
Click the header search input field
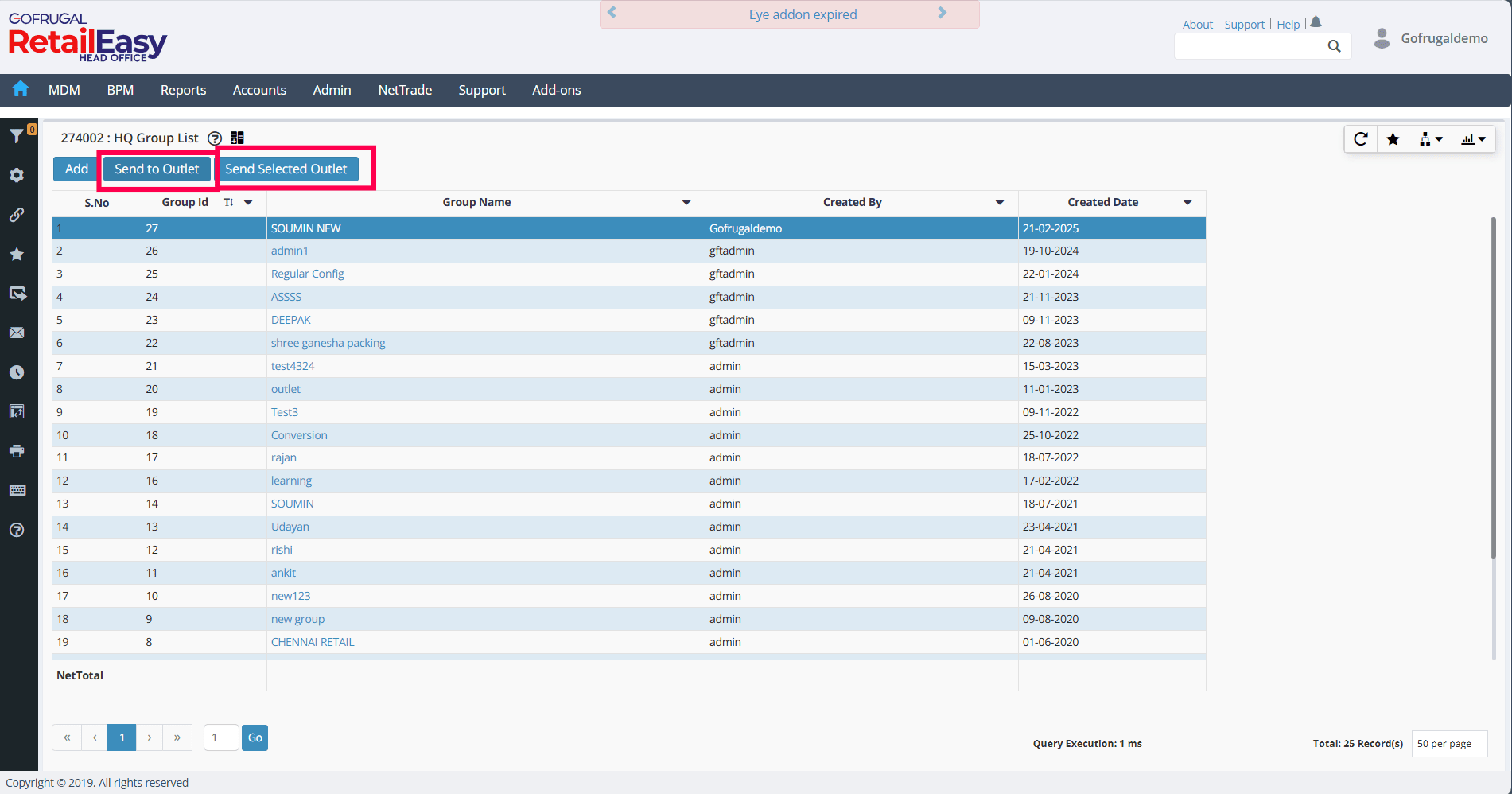(1249, 46)
